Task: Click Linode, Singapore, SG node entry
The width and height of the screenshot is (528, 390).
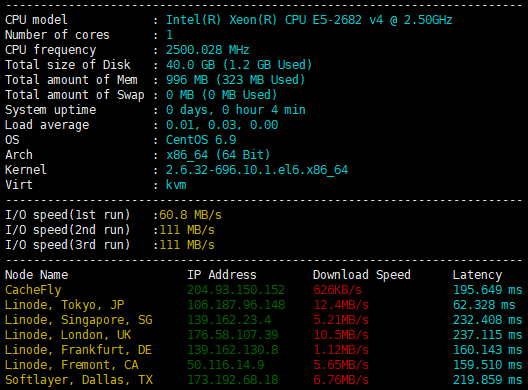Action: tap(79, 320)
